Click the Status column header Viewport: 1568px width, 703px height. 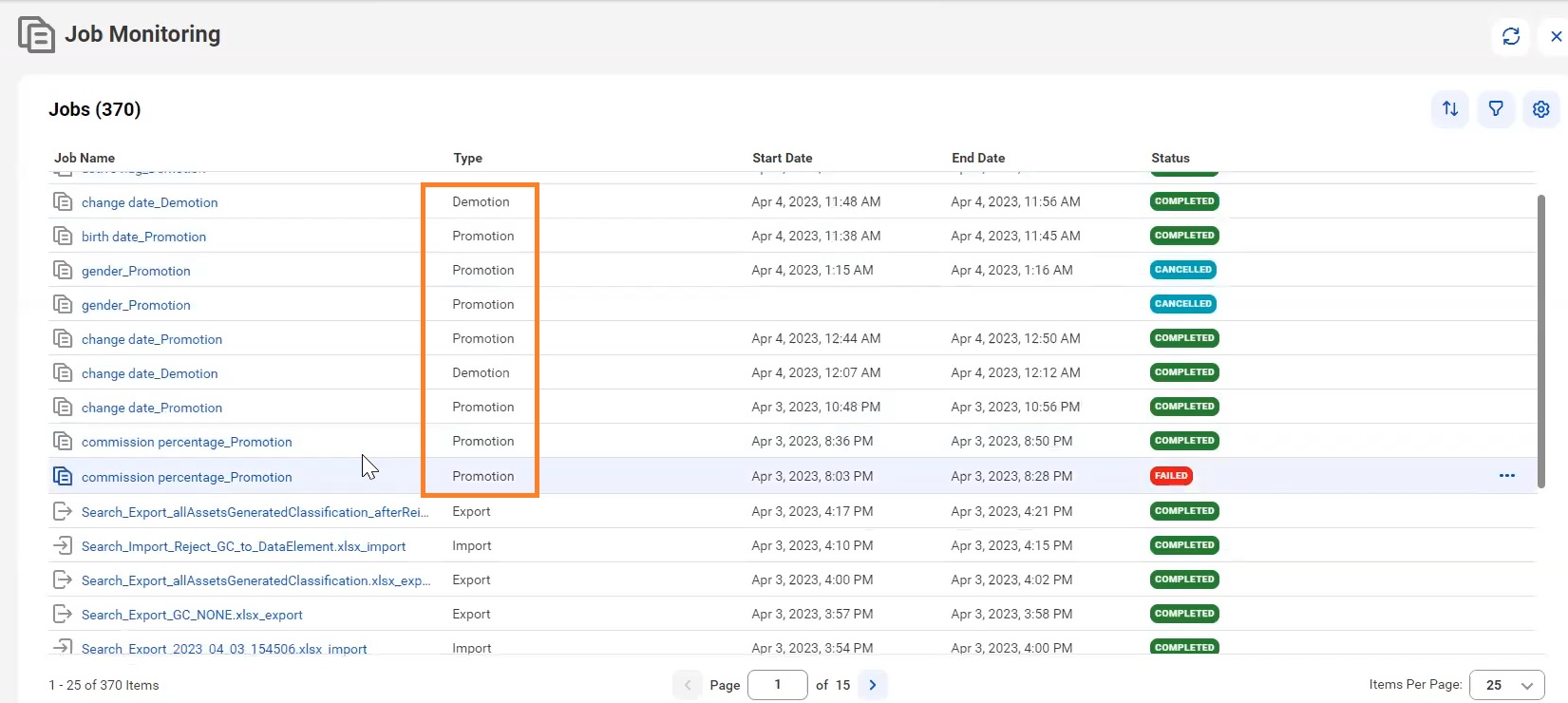tap(1170, 158)
